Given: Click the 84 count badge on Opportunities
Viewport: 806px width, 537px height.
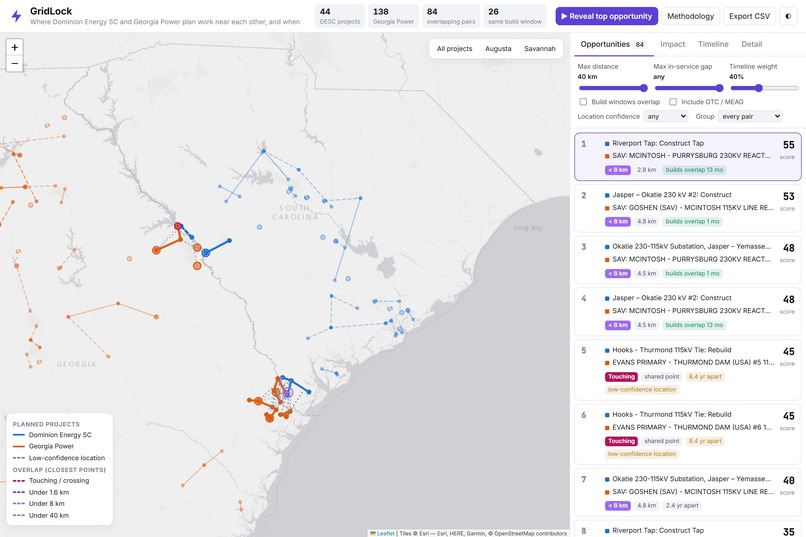Looking at the screenshot, I should [639, 45].
